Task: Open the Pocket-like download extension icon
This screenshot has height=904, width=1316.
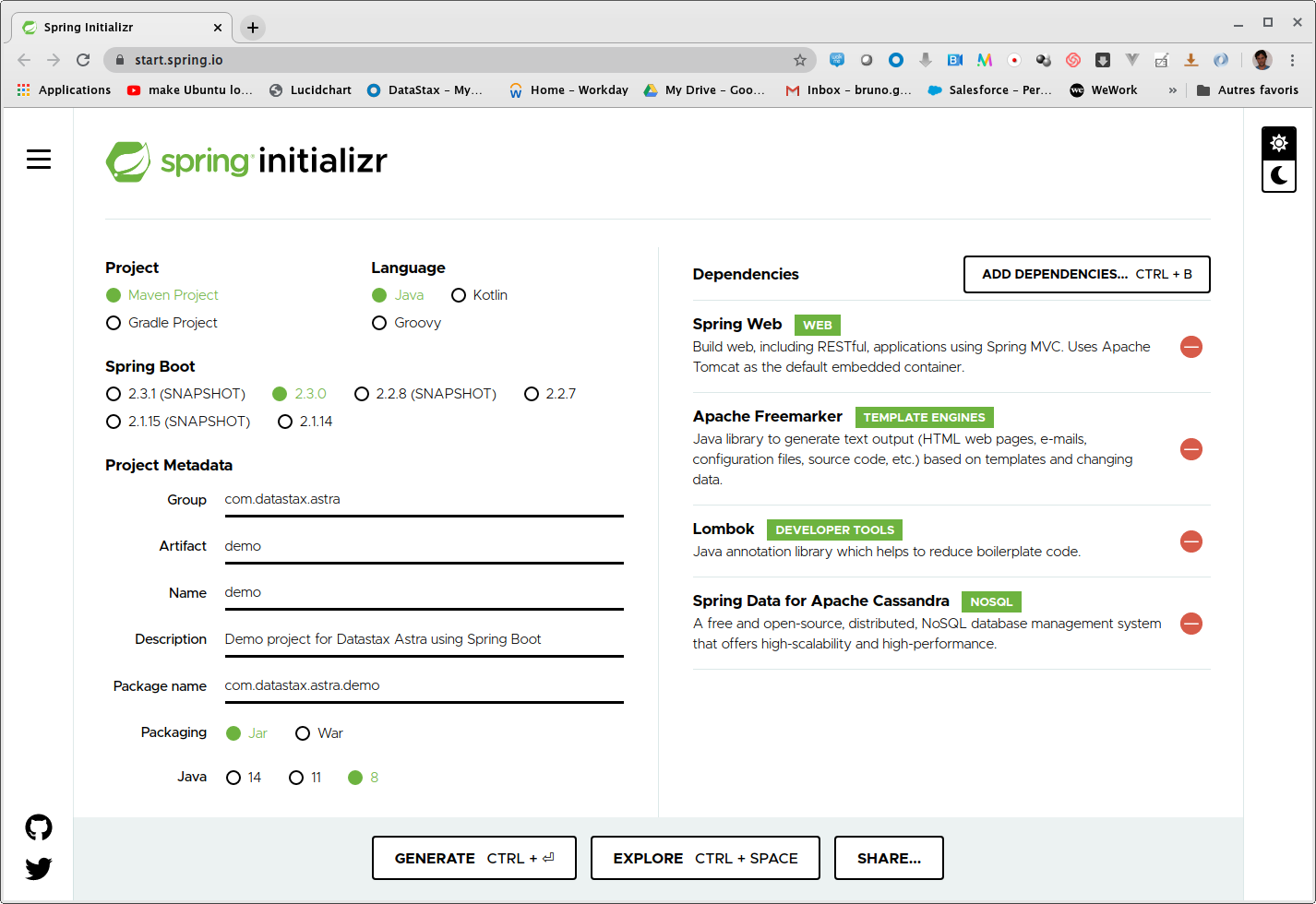Action: [x=1103, y=60]
